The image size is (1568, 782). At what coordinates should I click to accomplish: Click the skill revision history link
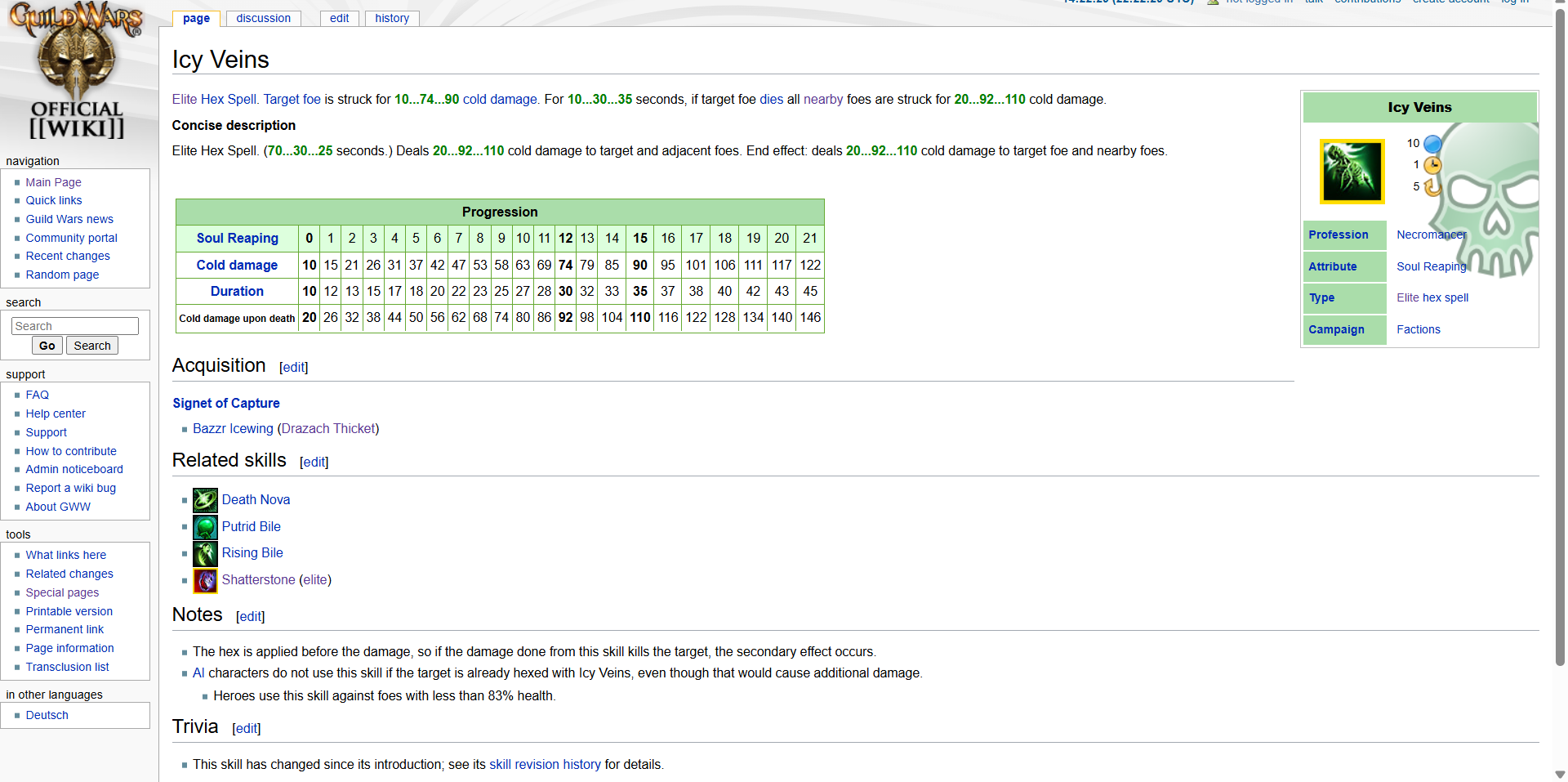(545, 764)
